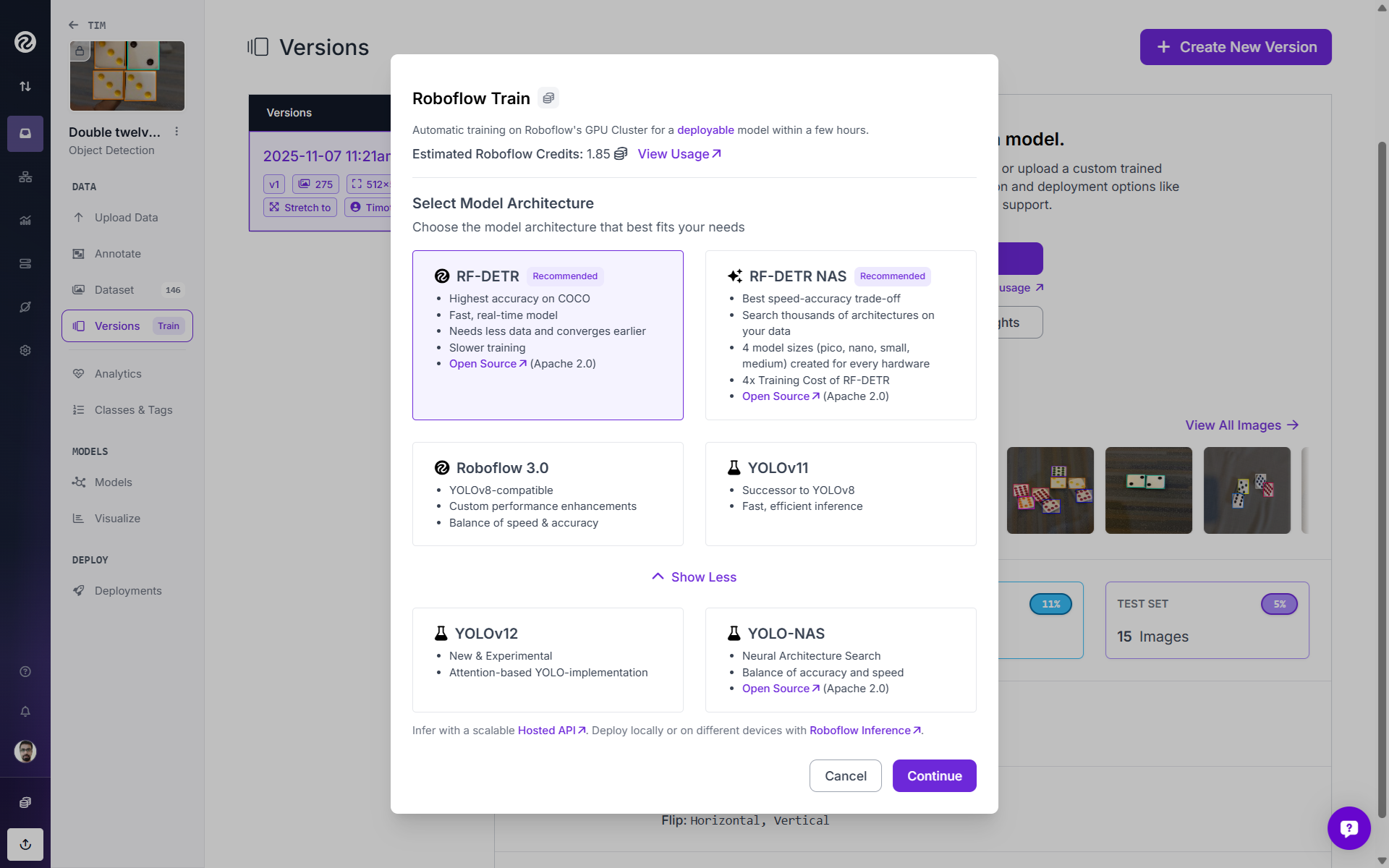Open Classes & Tags section
The width and height of the screenshot is (1389, 868).
point(133,410)
